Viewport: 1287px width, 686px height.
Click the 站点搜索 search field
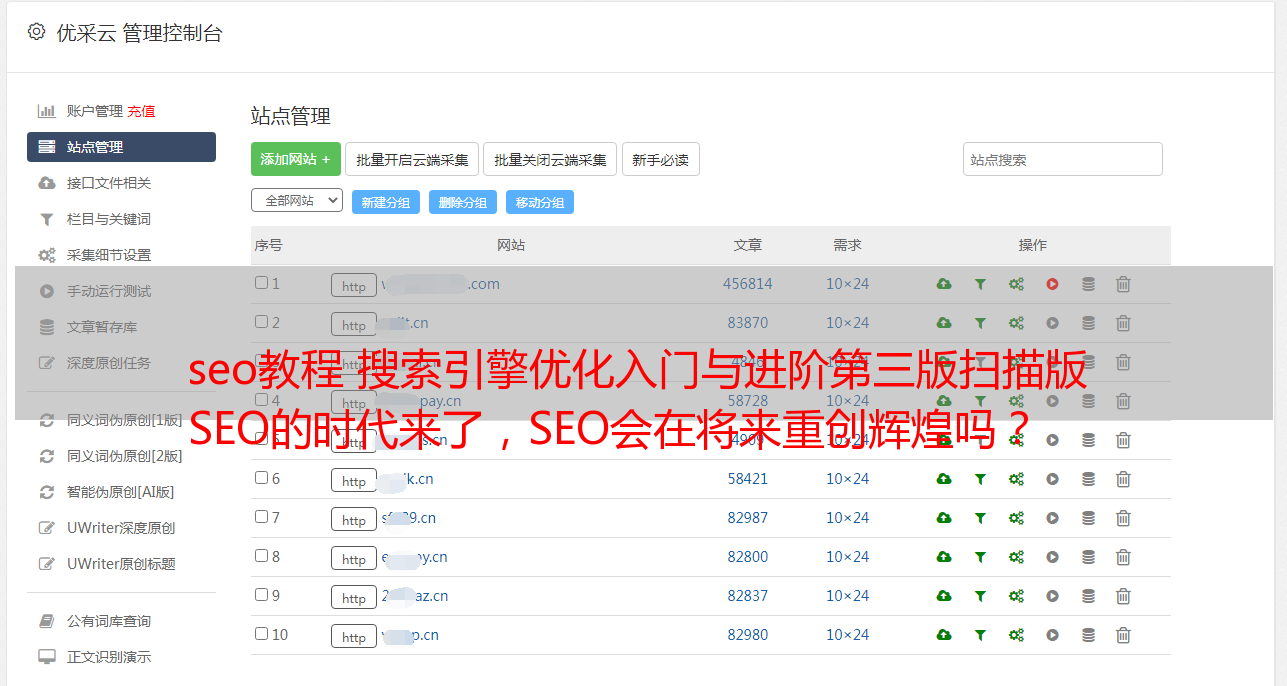coord(1062,159)
